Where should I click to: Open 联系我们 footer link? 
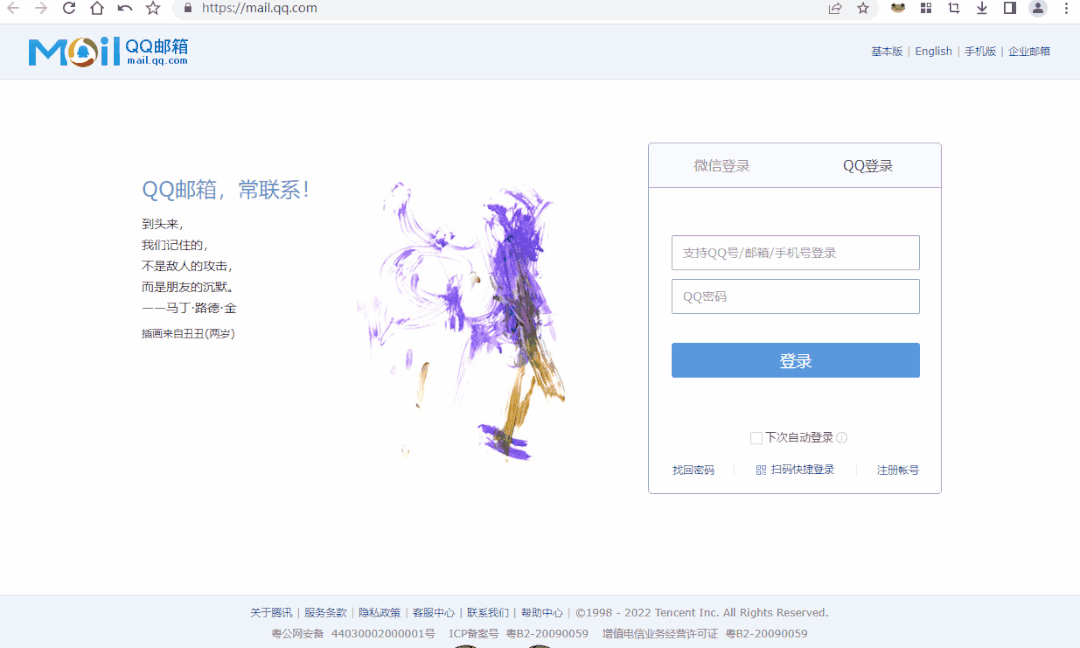(488, 613)
